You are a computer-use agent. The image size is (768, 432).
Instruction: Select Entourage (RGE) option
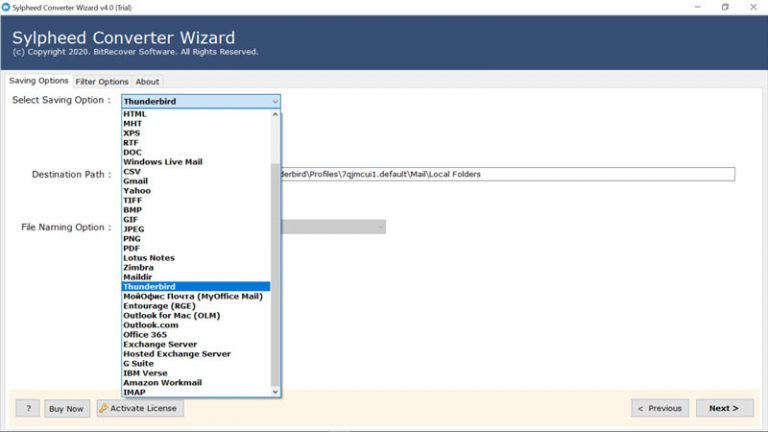pos(196,306)
